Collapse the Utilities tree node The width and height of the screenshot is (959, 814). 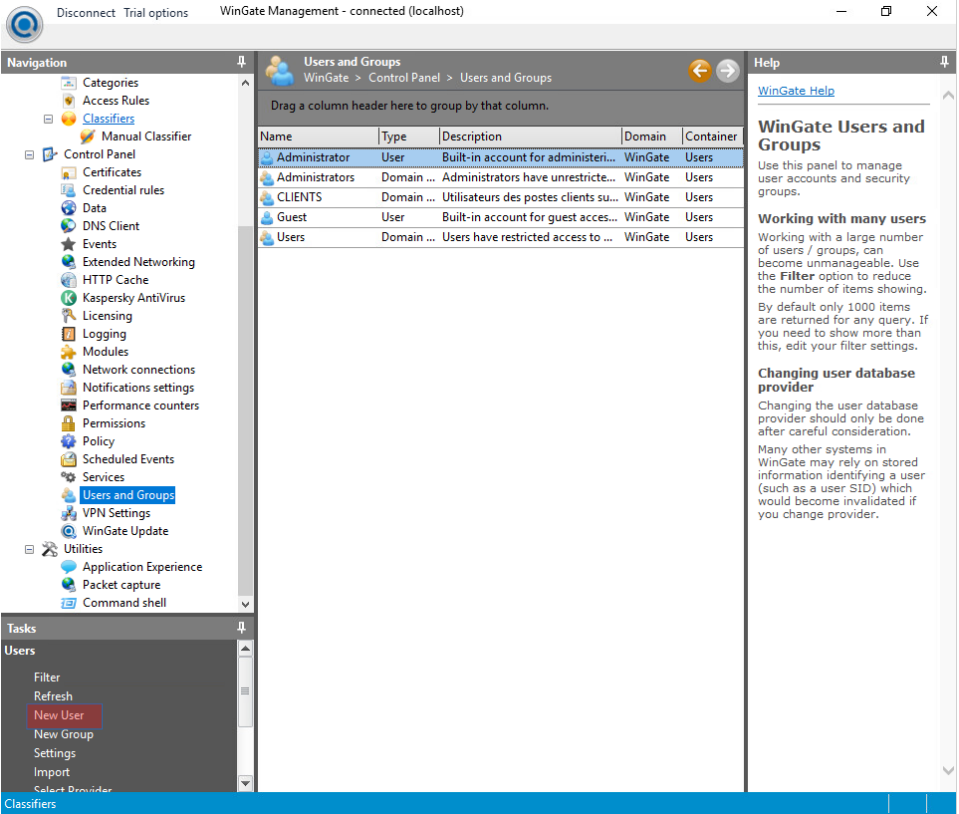(x=29, y=549)
